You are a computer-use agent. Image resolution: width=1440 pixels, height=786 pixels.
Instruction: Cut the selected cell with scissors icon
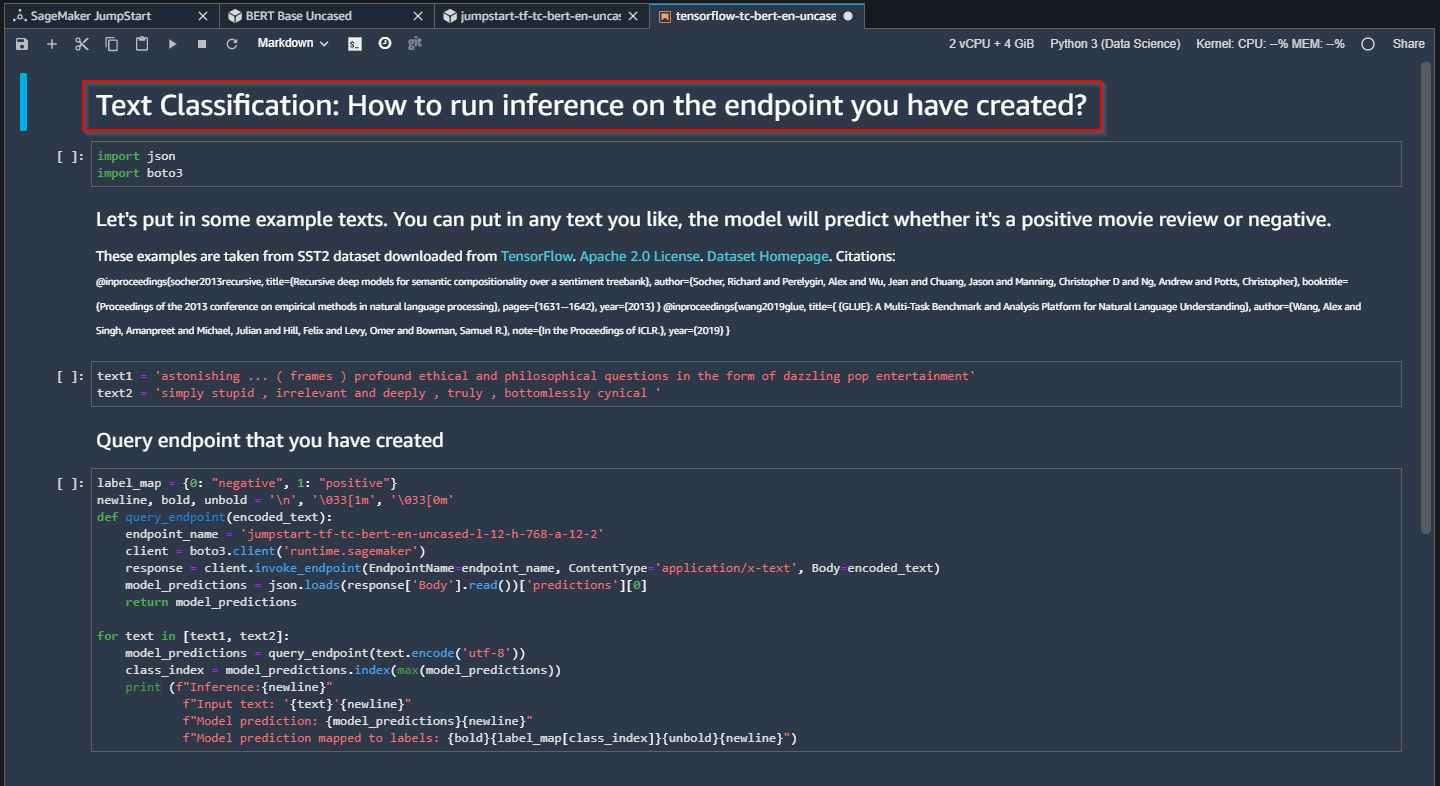click(82, 44)
